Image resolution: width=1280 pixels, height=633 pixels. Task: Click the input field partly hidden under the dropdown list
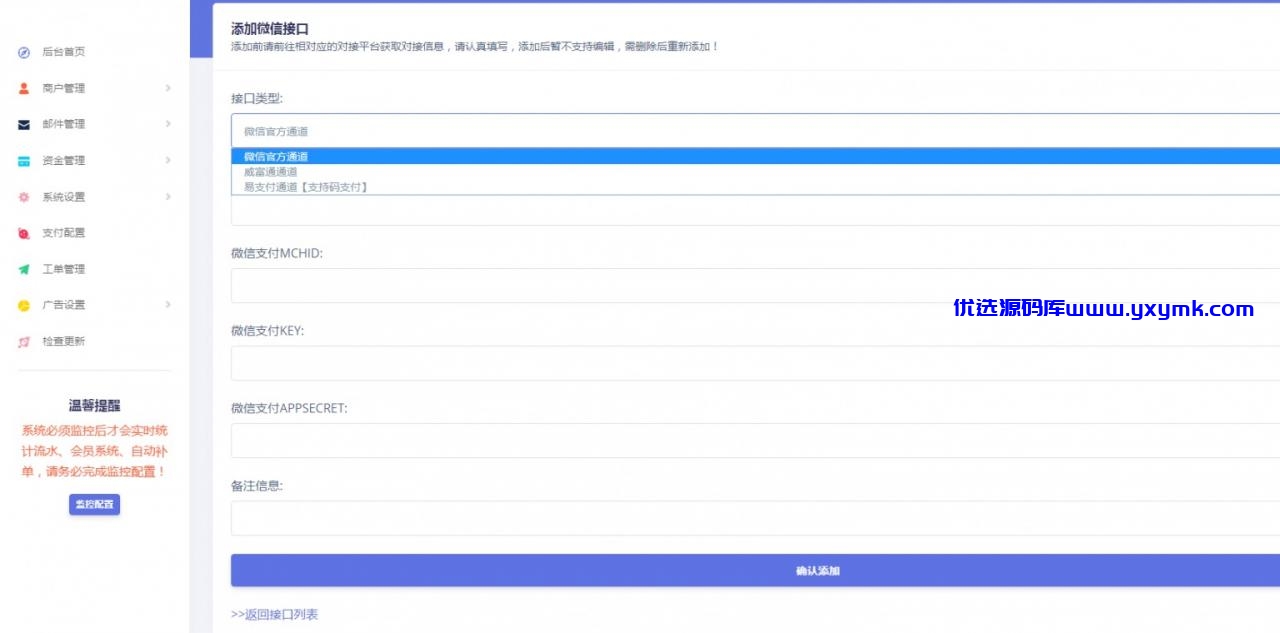tap(755, 210)
